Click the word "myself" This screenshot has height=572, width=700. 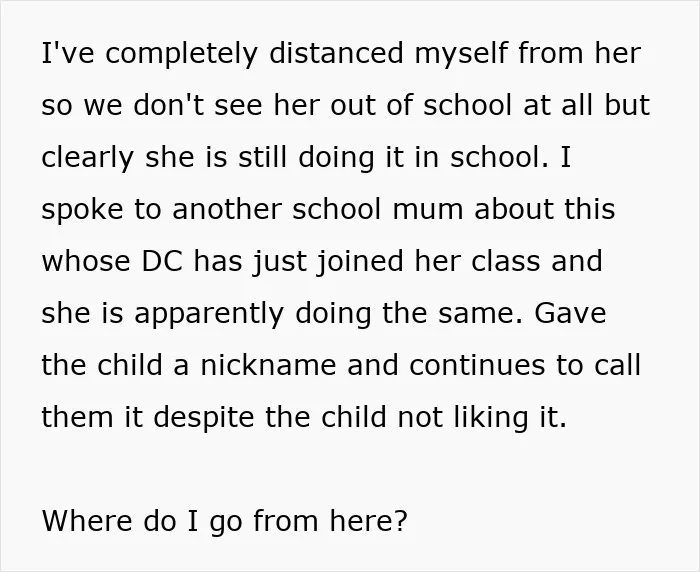pyautogui.click(x=461, y=54)
